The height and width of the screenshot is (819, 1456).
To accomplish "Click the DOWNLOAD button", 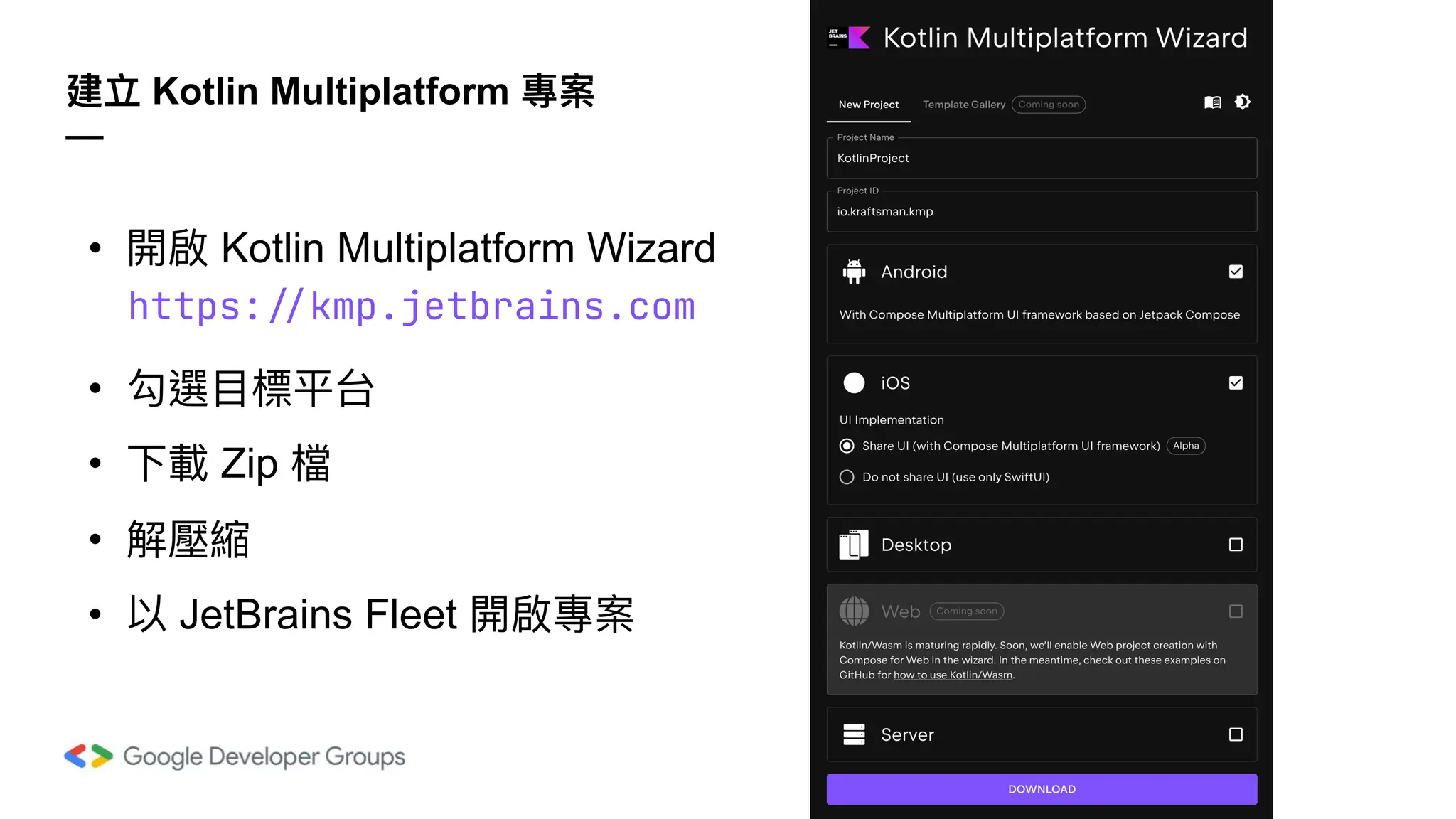I will pos(1042,789).
